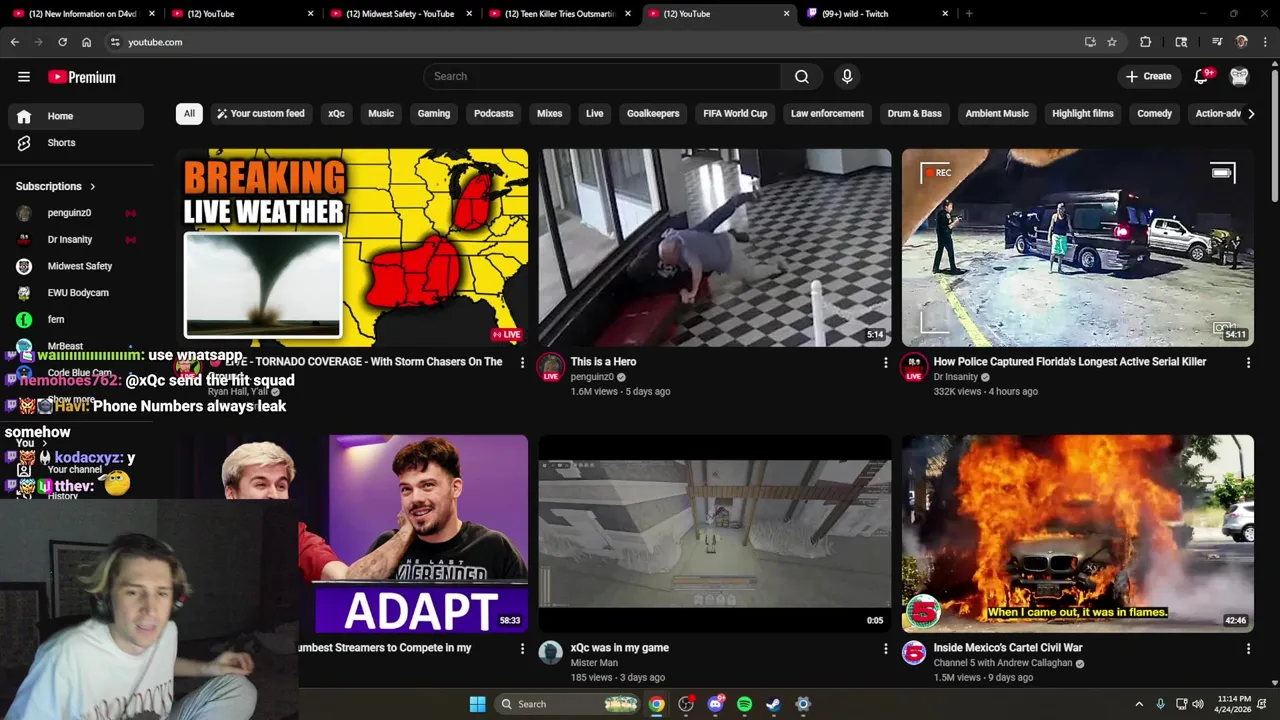
Task: Open three-dot menu for tornado coverage video
Action: pyautogui.click(x=522, y=362)
